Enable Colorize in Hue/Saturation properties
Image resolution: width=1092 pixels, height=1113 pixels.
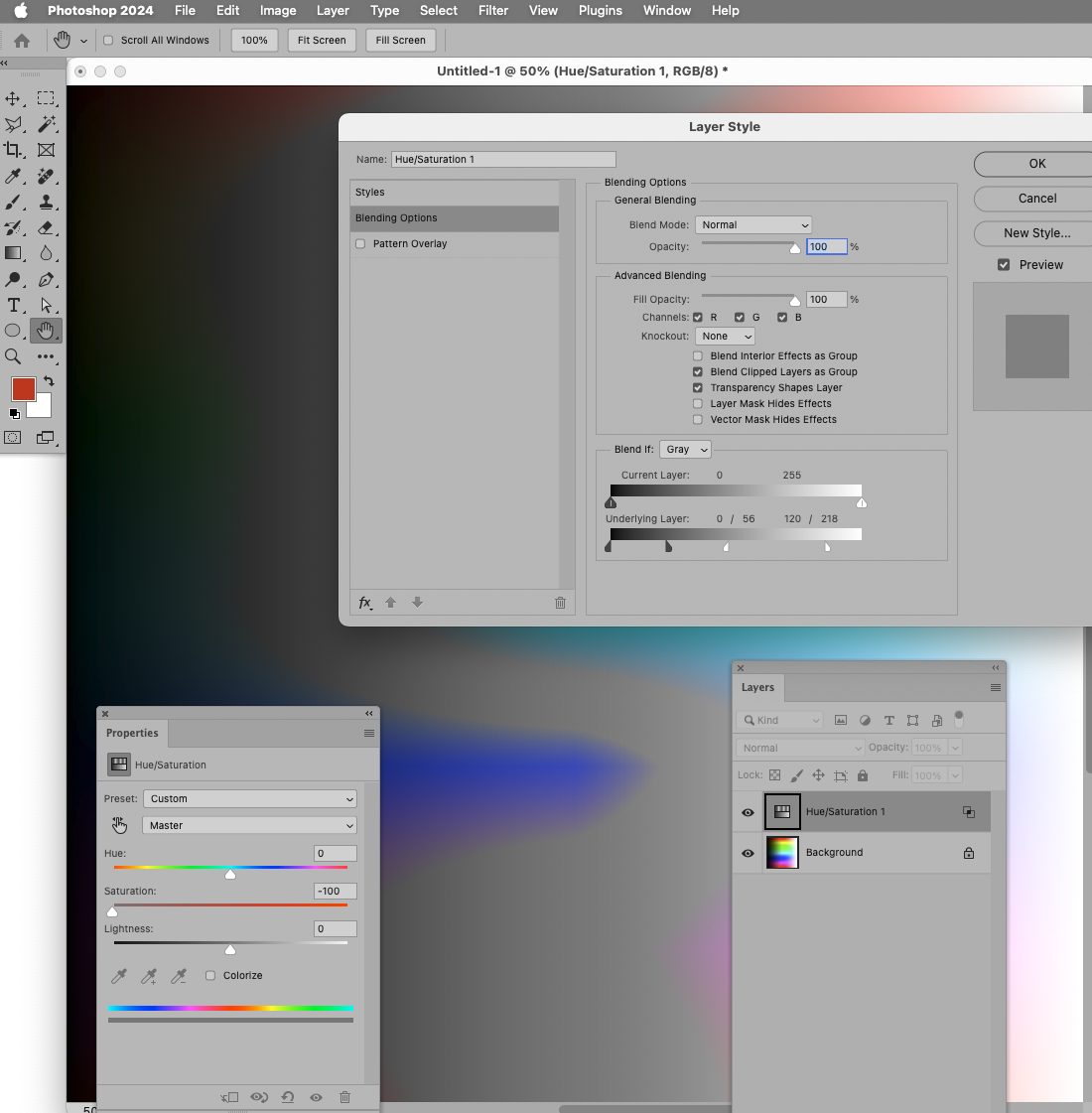[x=210, y=975]
